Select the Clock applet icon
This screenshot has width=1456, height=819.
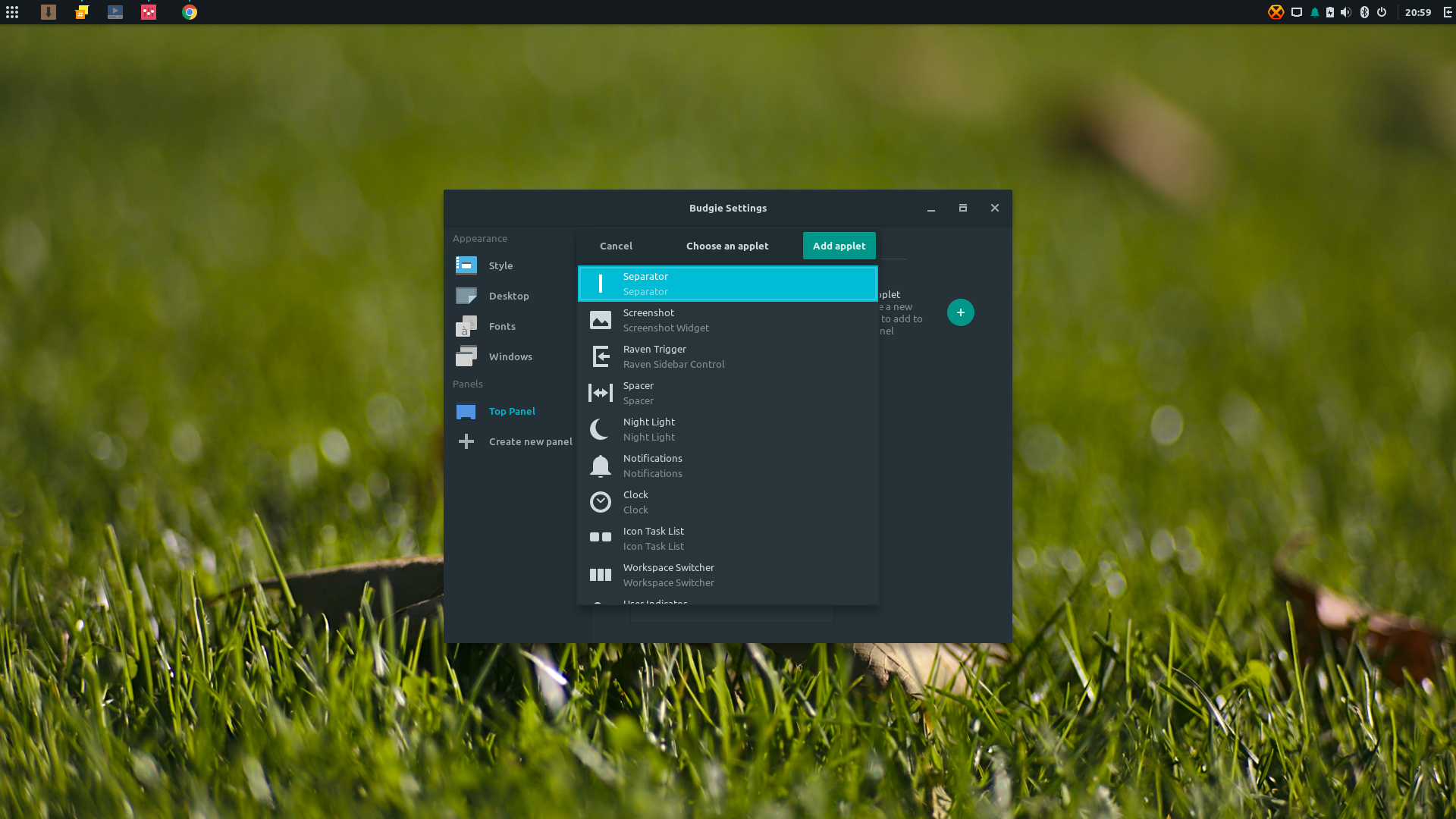coord(601,502)
